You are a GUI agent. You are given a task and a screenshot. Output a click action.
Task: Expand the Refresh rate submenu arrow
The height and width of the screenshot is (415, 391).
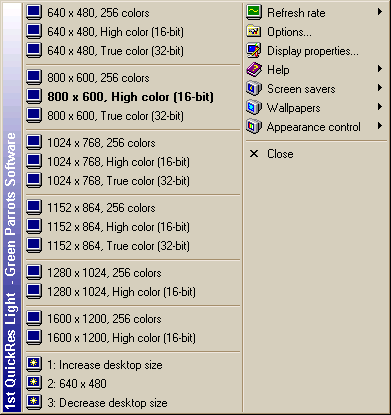tap(380, 12)
